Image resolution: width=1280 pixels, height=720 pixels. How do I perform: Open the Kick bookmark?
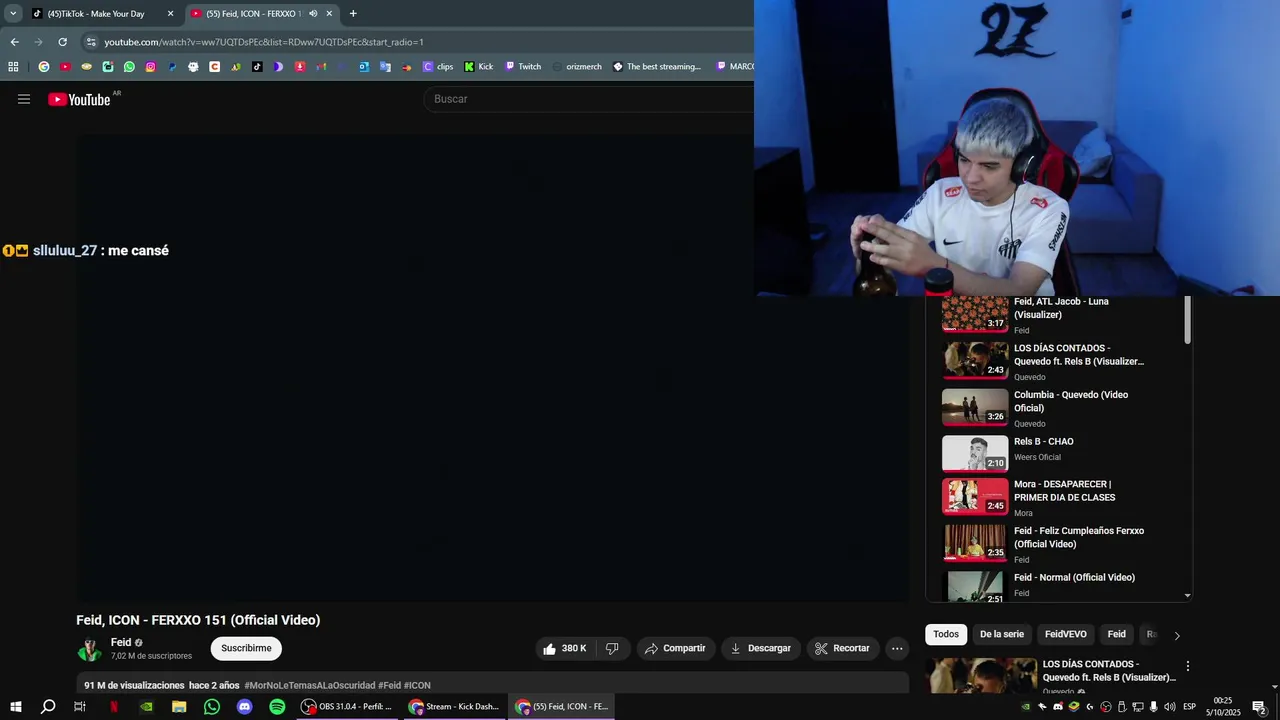(x=478, y=67)
